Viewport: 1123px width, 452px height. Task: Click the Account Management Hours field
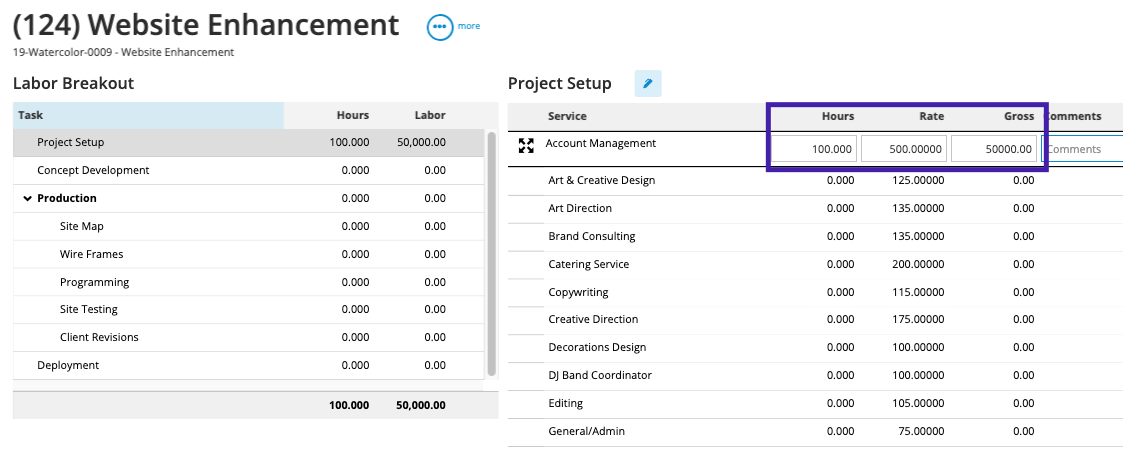814,149
